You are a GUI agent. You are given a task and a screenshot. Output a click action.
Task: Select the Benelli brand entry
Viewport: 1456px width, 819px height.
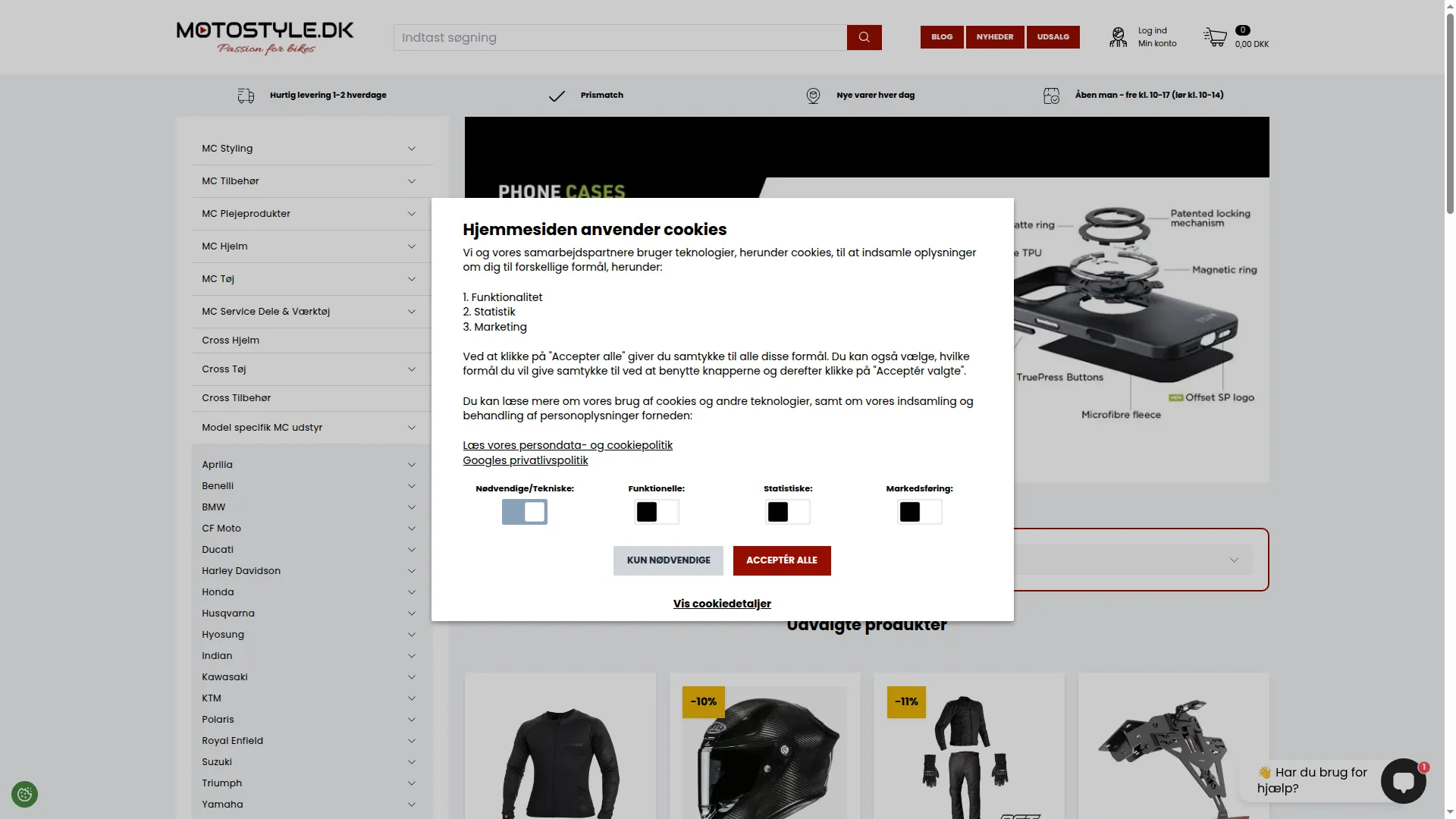tap(218, 486)
